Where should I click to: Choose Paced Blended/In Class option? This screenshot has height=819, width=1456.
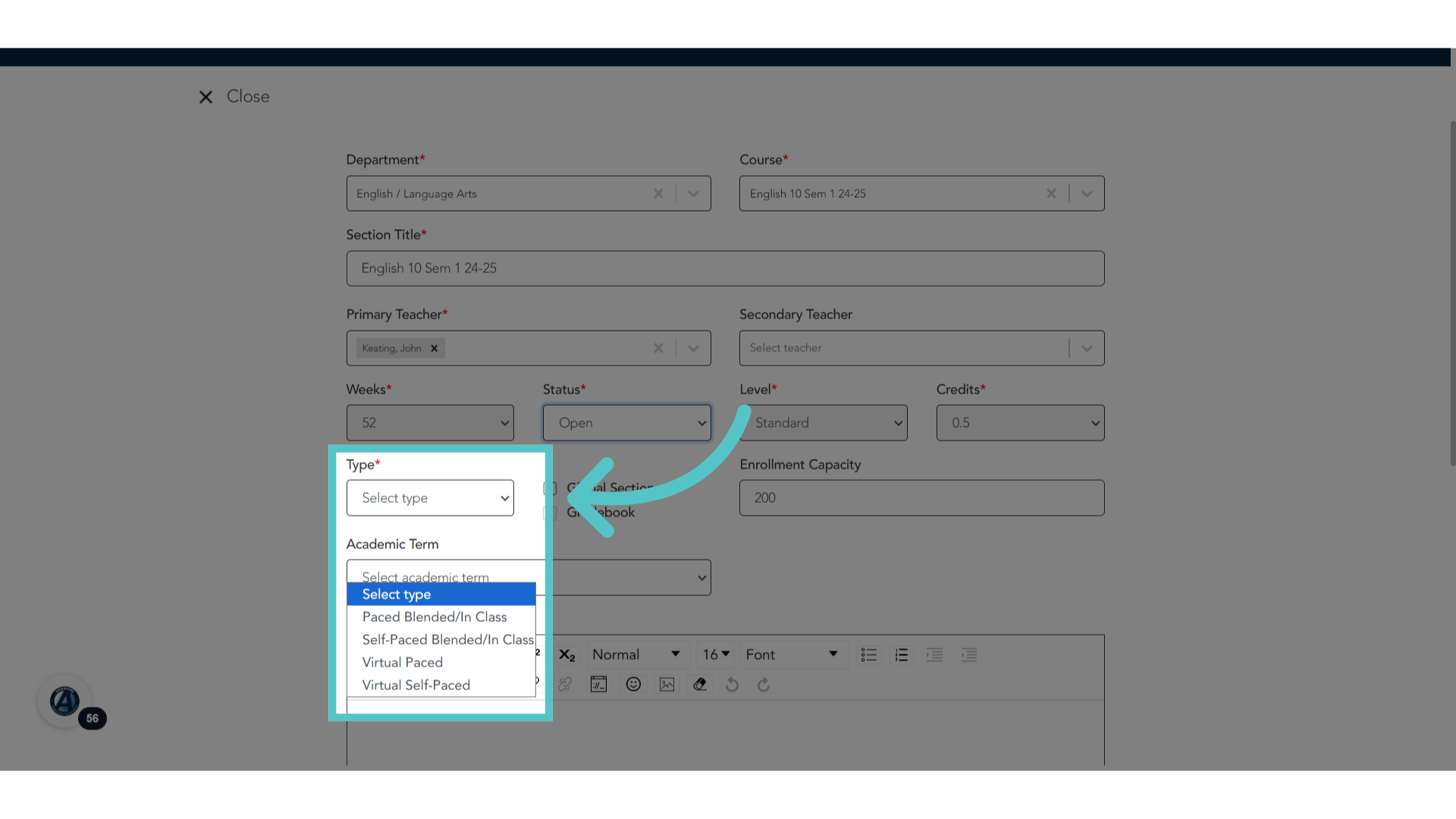tap(441, 617)
